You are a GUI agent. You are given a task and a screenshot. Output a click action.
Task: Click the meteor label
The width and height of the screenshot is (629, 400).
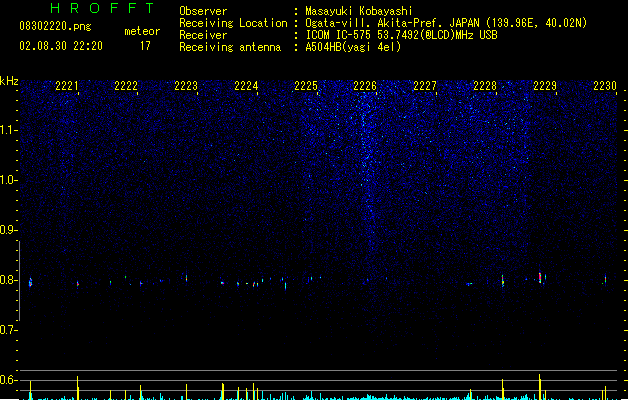(142, 31)
